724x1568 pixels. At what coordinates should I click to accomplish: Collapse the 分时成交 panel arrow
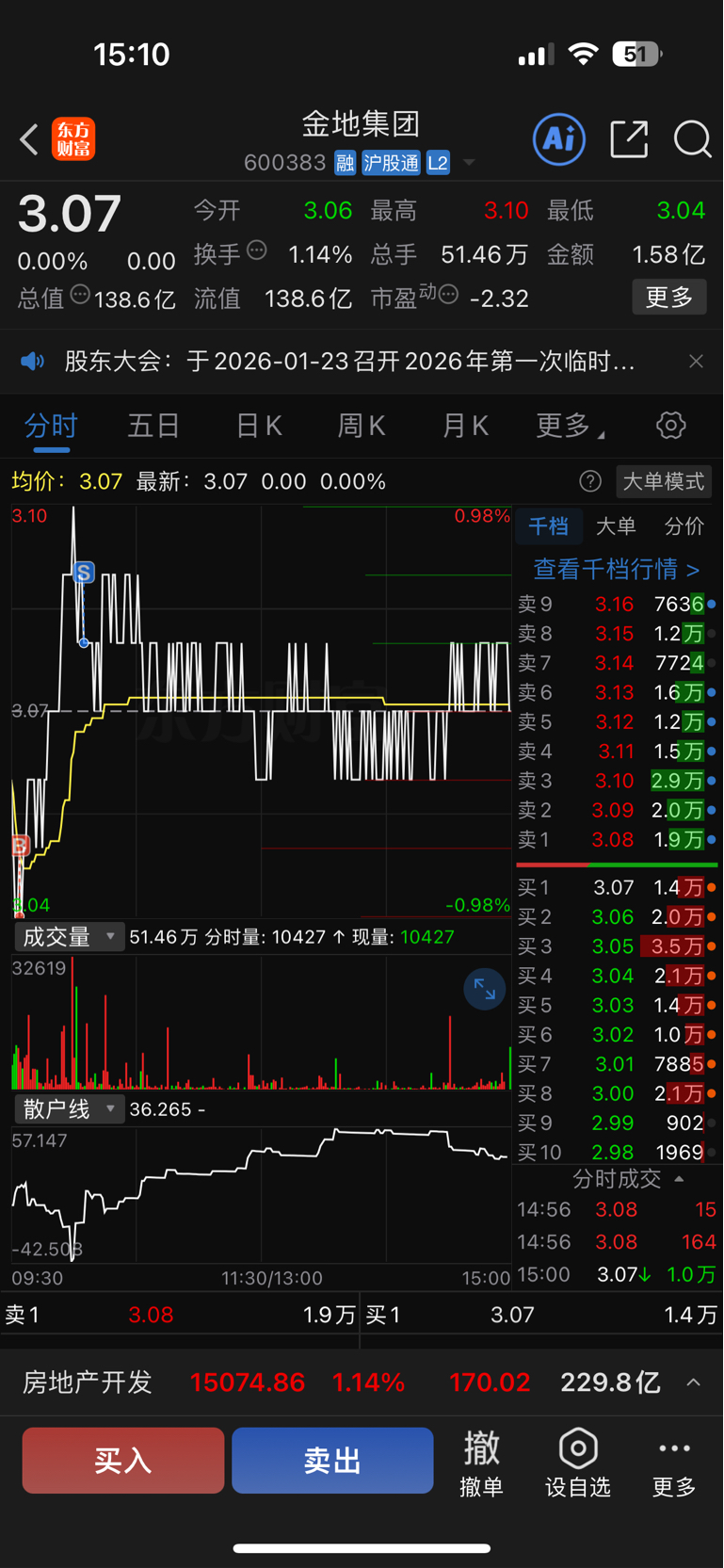[679, 1179]
